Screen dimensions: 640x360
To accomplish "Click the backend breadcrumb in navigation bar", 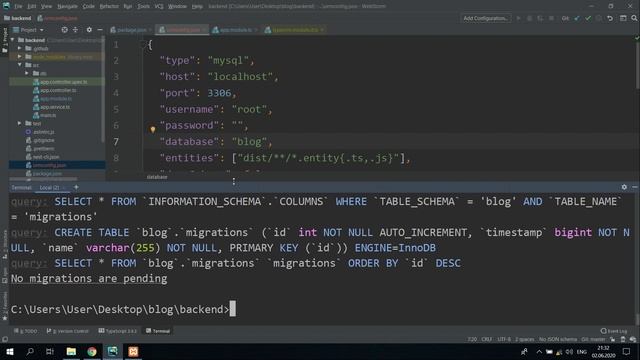I will pos(18,18).
